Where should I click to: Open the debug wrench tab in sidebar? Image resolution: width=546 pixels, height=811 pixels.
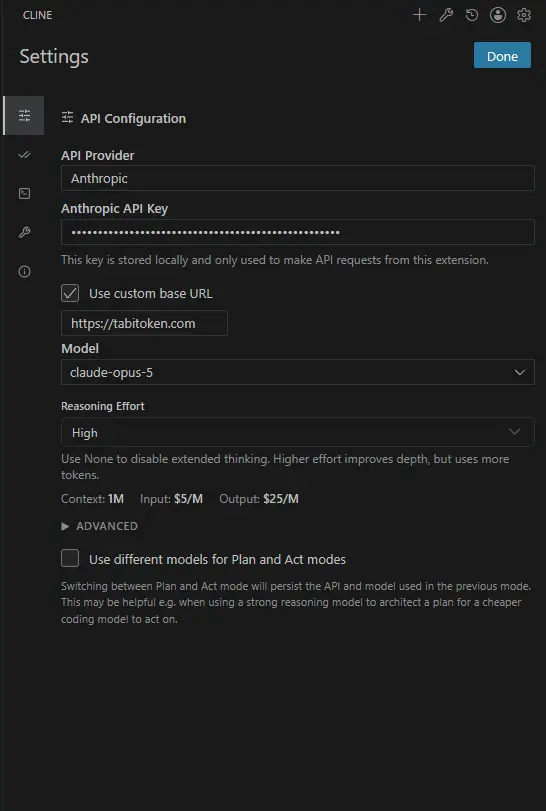click(24, 233)
